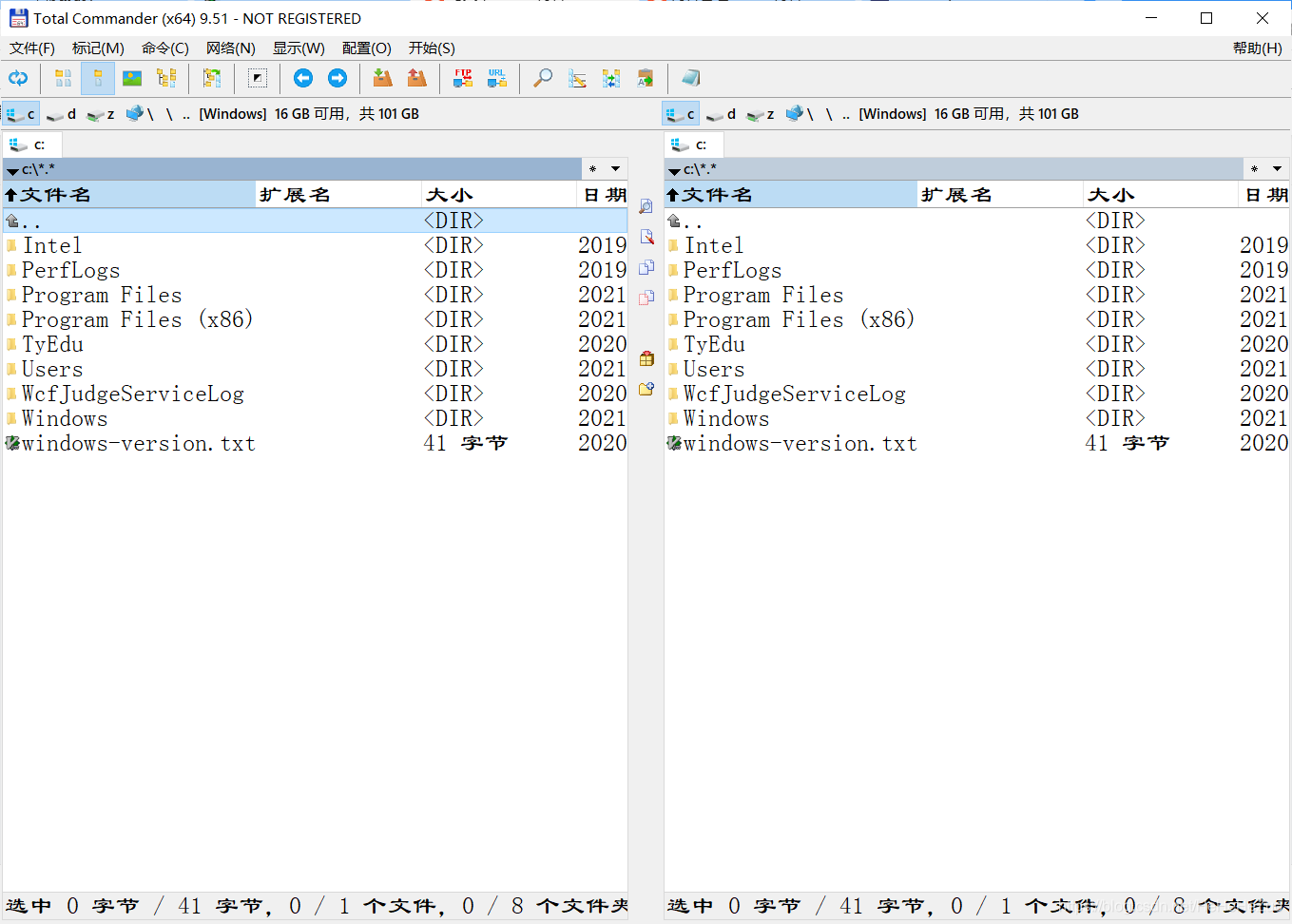Open the Multi-rename tool icon
Viewport: 1292px width, 924px height.
pyautogui.click(x=577, y=78)
